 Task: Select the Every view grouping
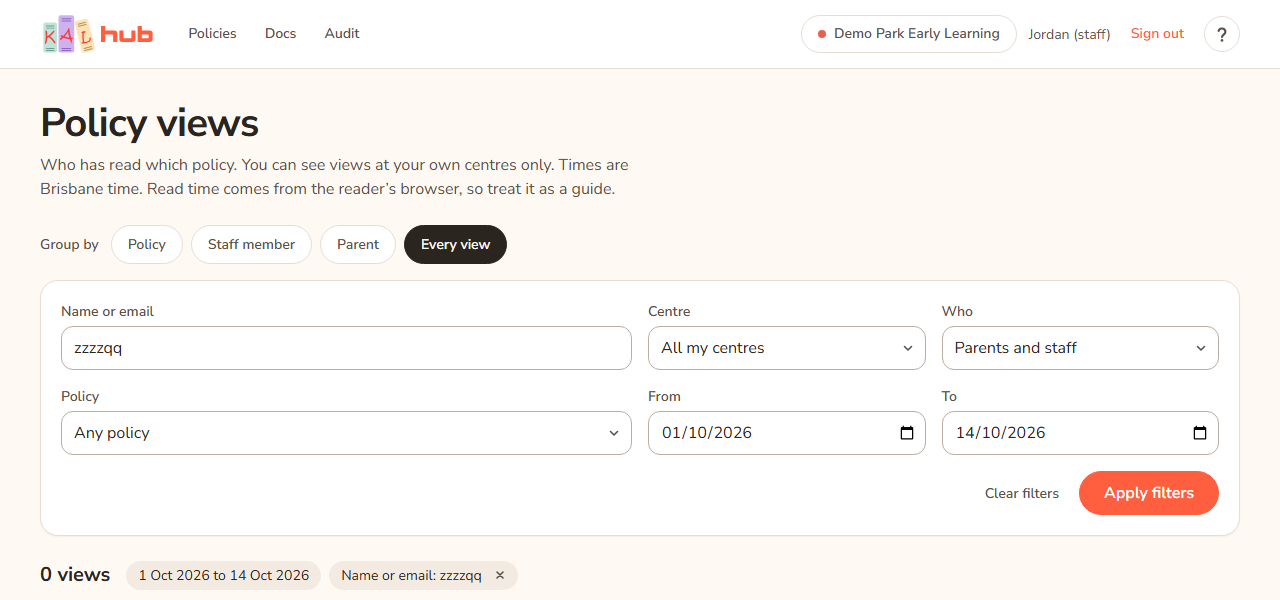tap(455, 245)
